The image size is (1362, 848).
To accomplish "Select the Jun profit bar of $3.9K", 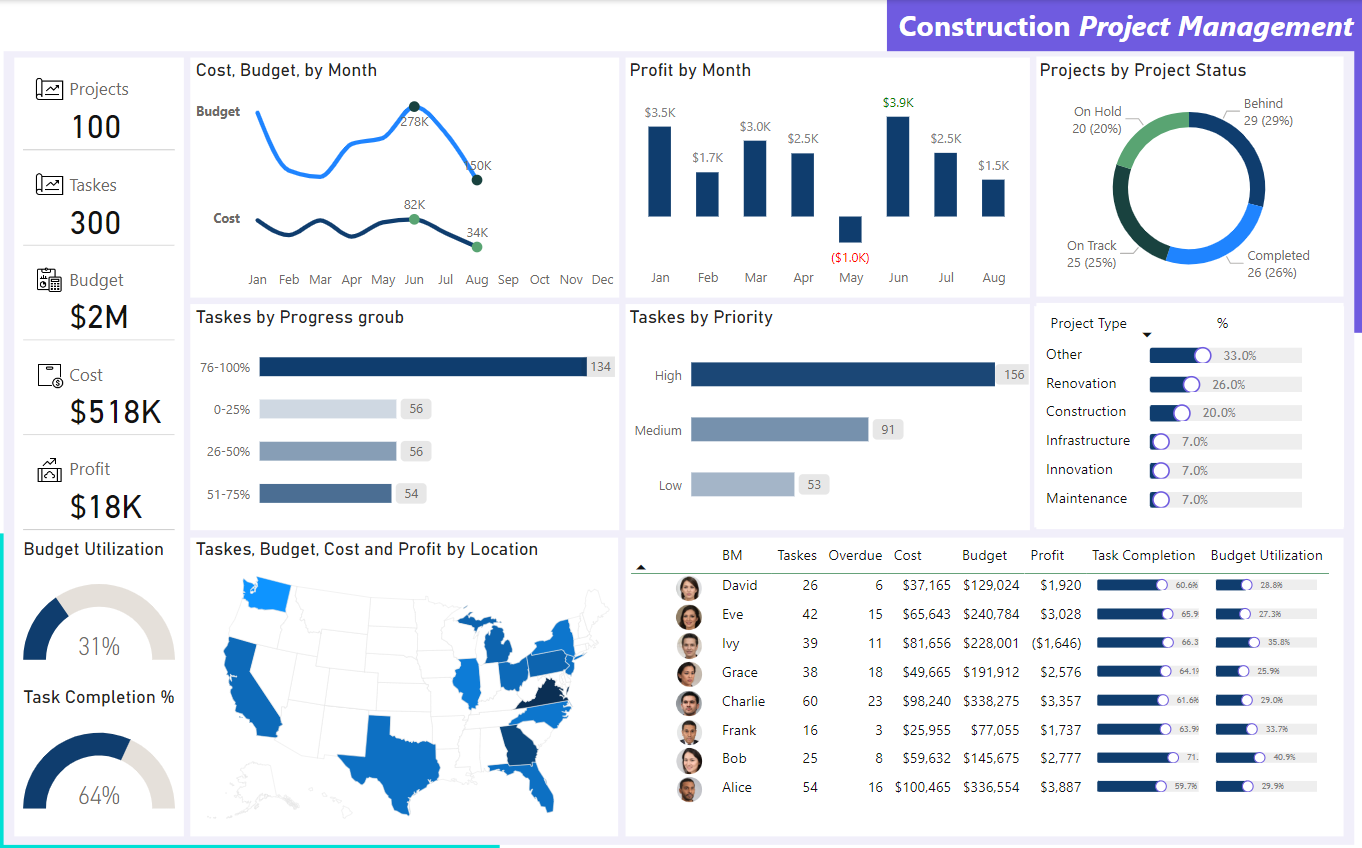I will pyautogui.click(x=898, y=166).
